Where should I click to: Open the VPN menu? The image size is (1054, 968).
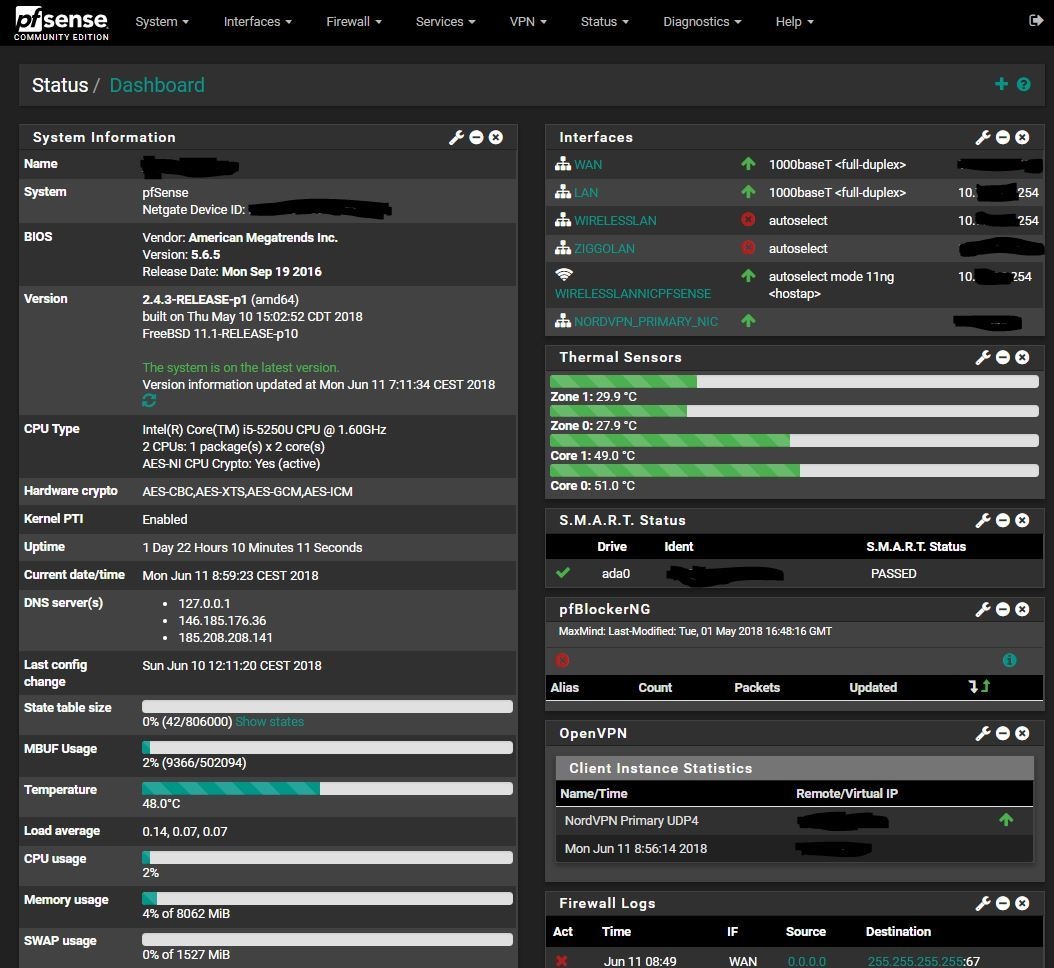528,22
